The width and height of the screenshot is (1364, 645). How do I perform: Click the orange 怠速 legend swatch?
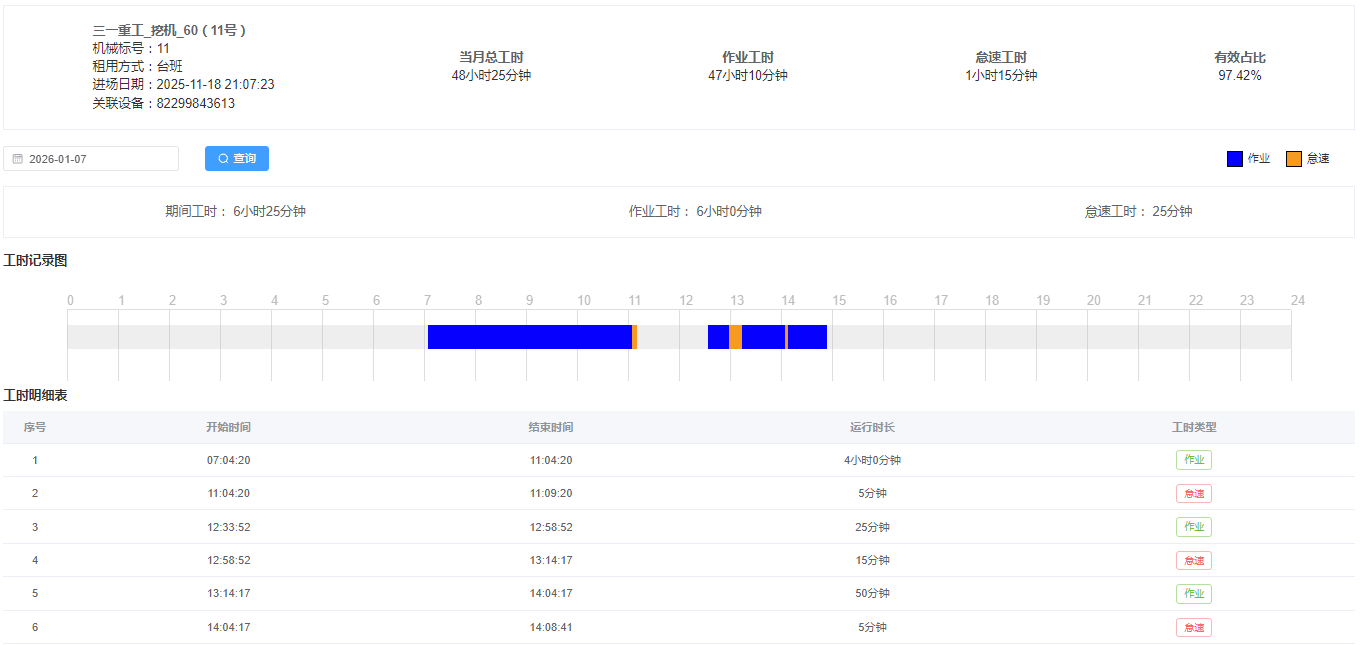[1293, 159]
